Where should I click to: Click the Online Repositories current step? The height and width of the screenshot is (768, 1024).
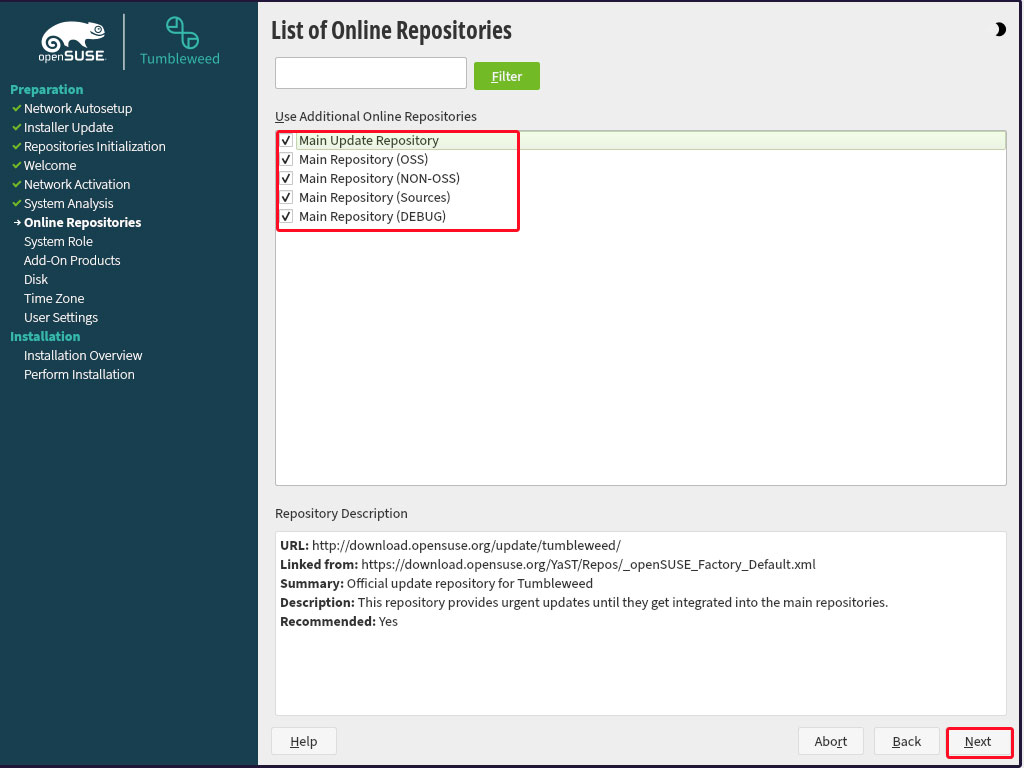pos(82,222)
